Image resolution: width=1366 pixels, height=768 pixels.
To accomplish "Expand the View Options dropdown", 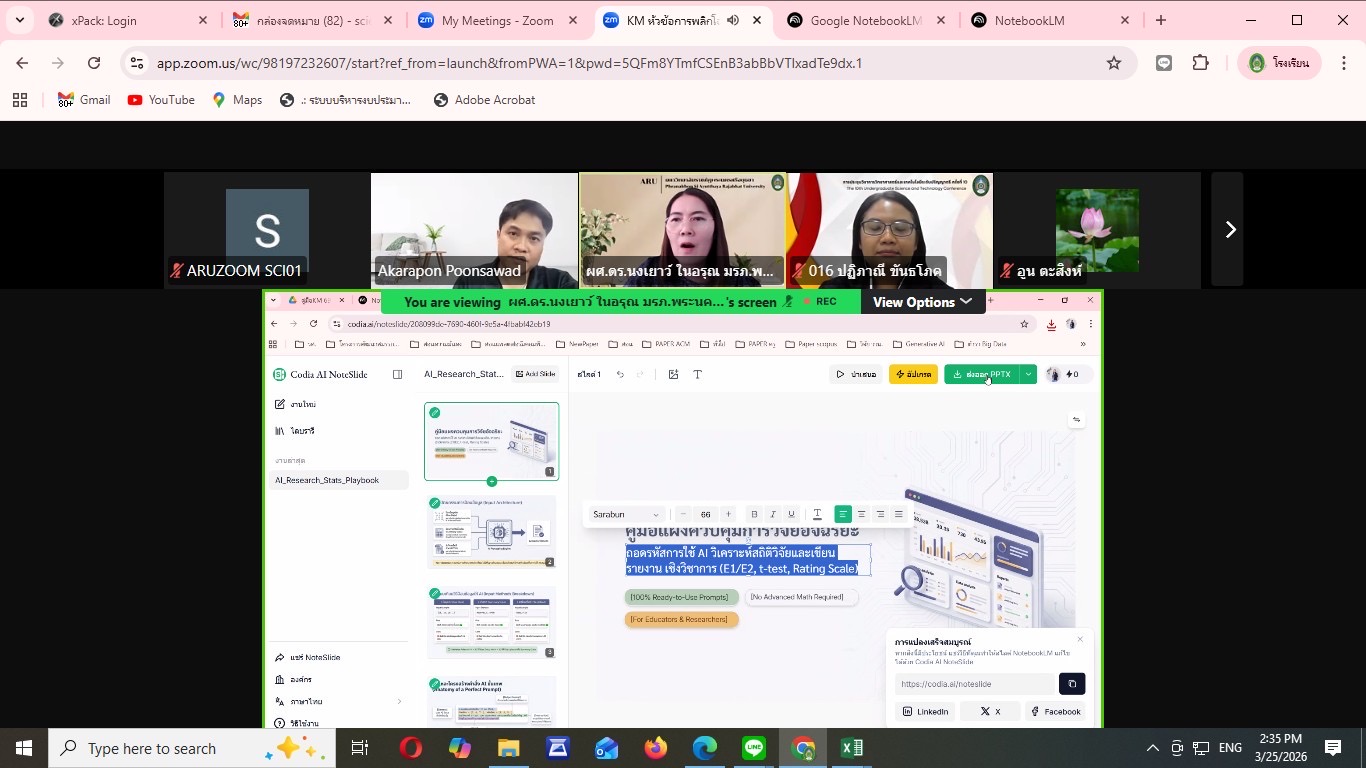I will pos(922,302).
